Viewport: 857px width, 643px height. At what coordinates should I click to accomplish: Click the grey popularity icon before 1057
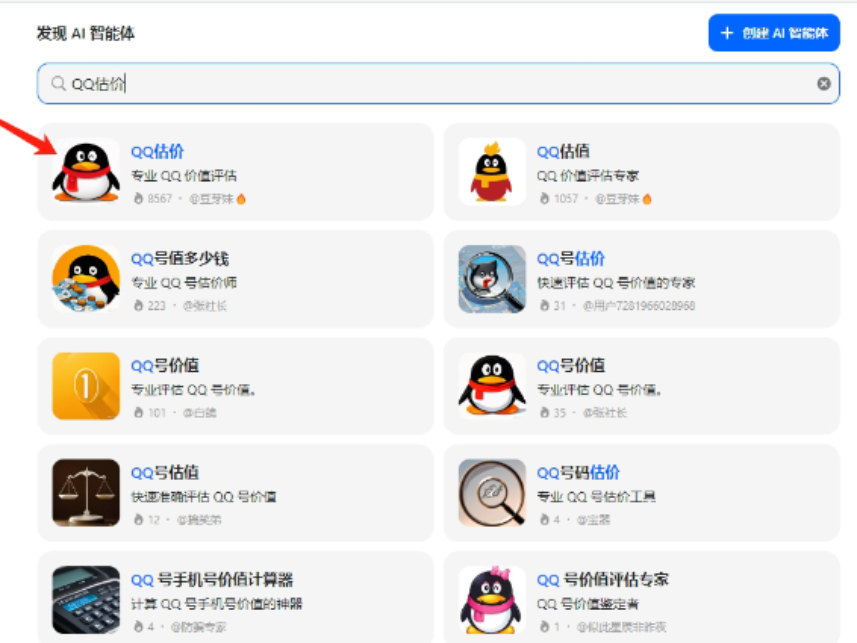[x=544, y=198]
